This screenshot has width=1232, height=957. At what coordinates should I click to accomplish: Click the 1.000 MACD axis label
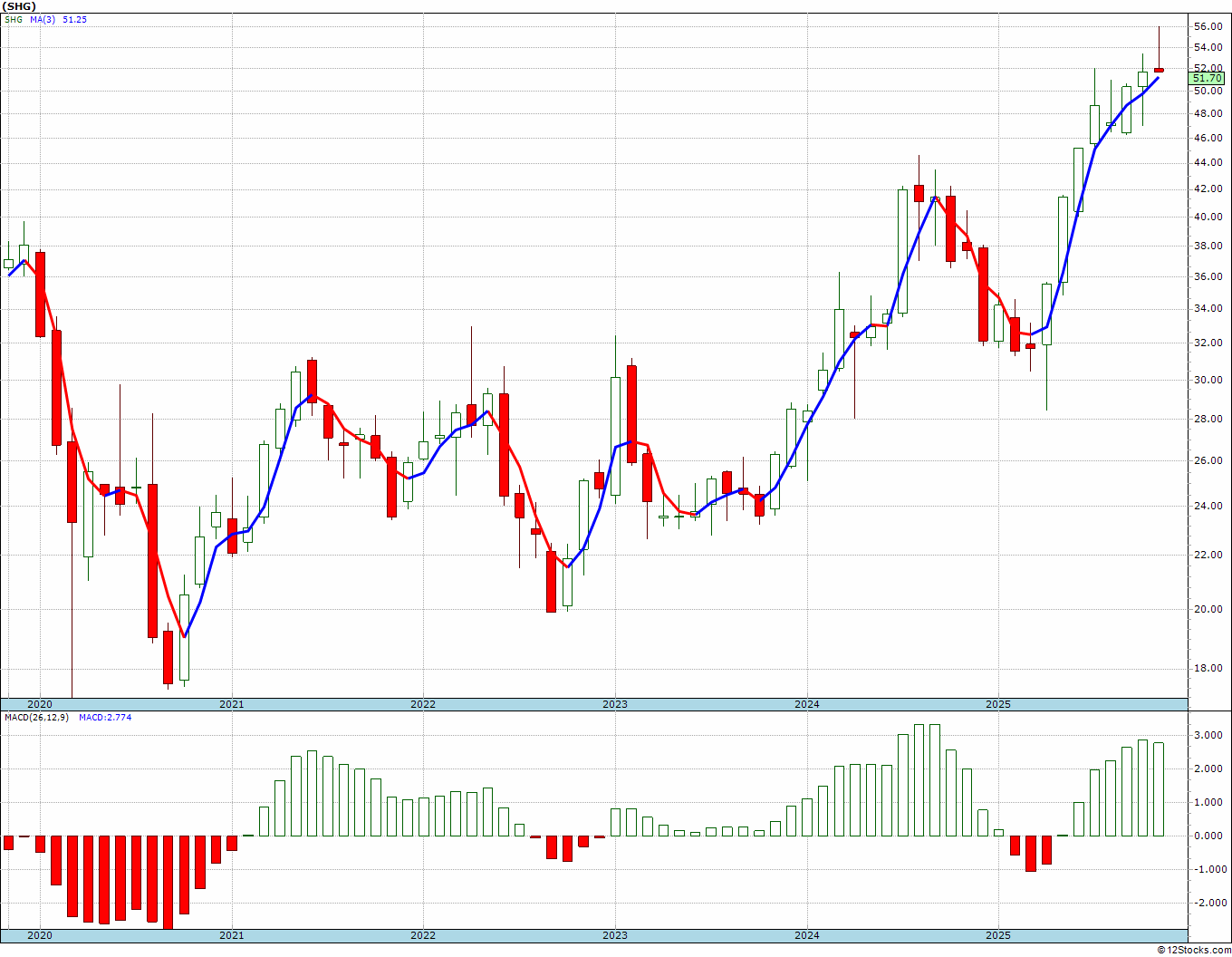(x=1209, y=802)
